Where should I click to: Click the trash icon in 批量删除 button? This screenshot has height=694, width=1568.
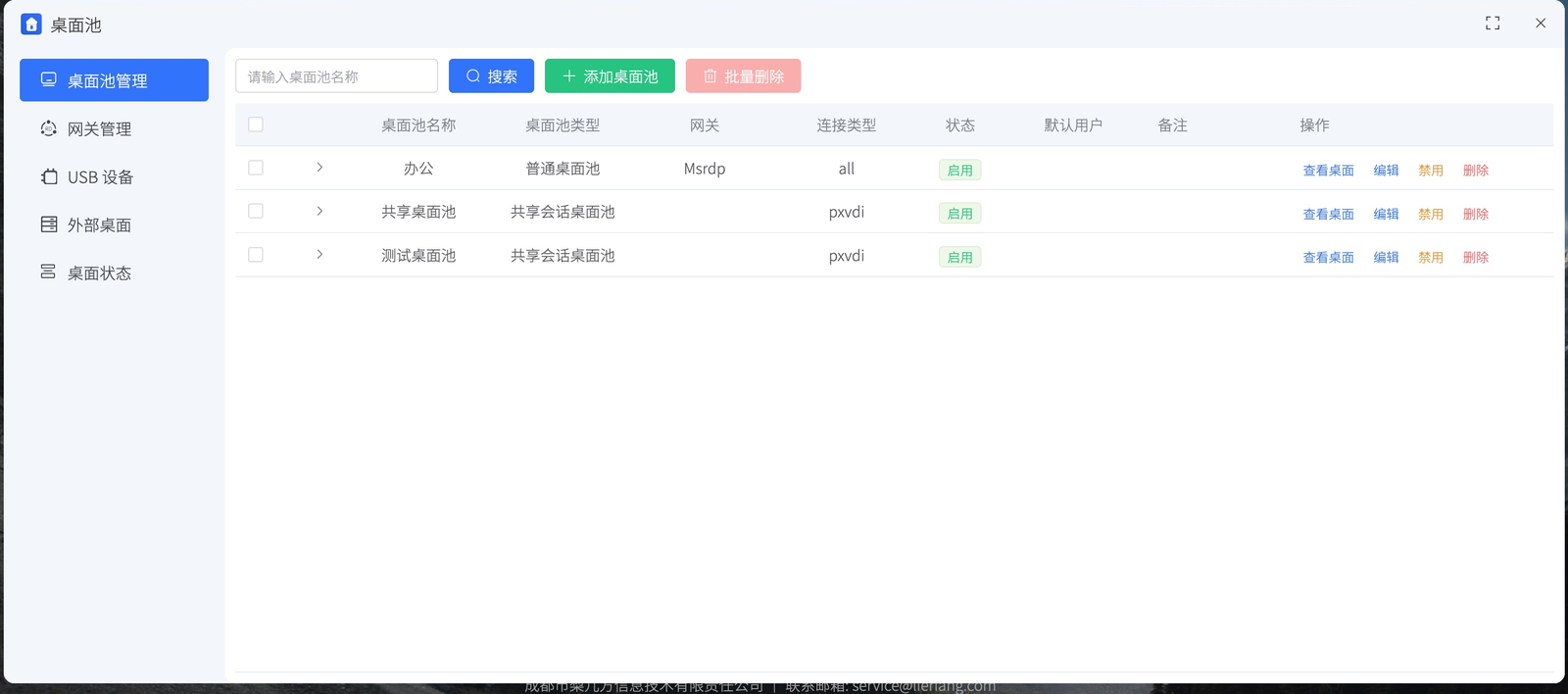tap(710, 75)
